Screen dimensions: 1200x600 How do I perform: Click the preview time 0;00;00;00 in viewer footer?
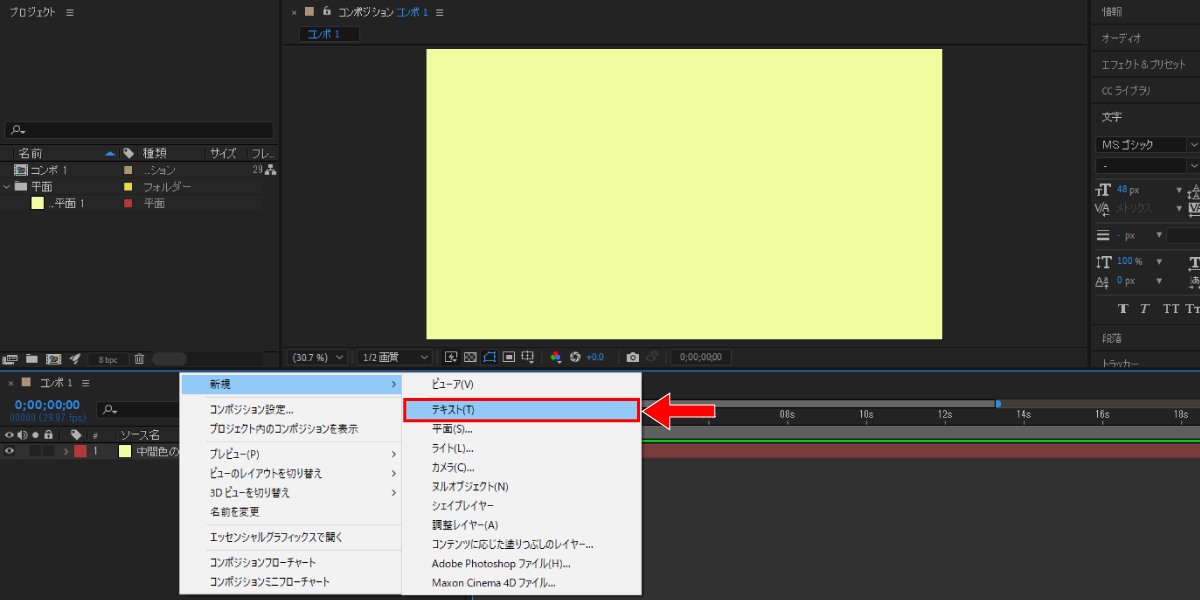701,357
